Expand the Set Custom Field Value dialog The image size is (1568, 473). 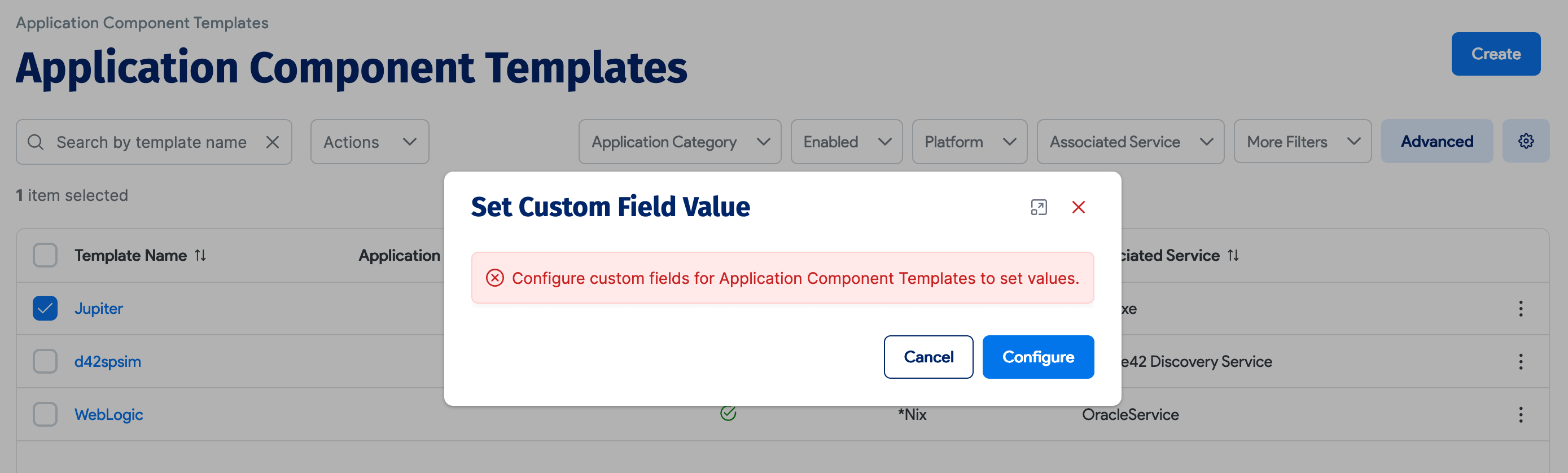pyautogui.click(x=1039, y=208)
